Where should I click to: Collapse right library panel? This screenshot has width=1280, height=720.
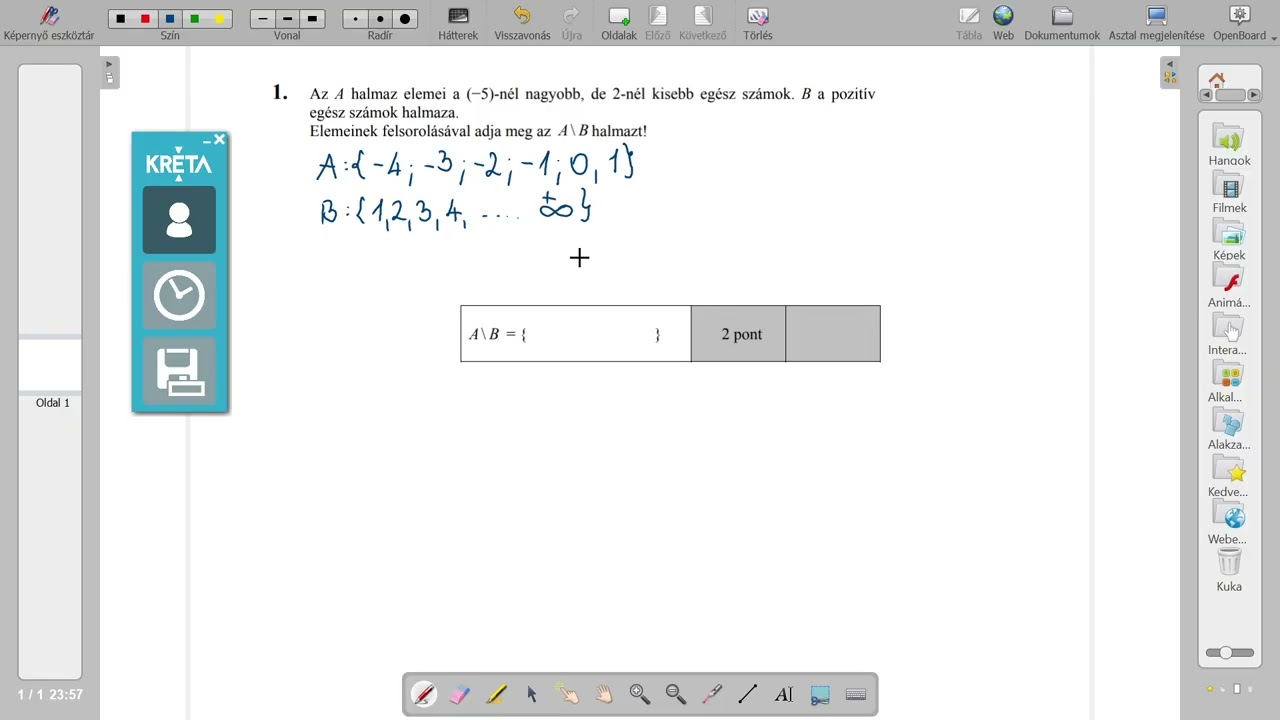pos(1168,72)
